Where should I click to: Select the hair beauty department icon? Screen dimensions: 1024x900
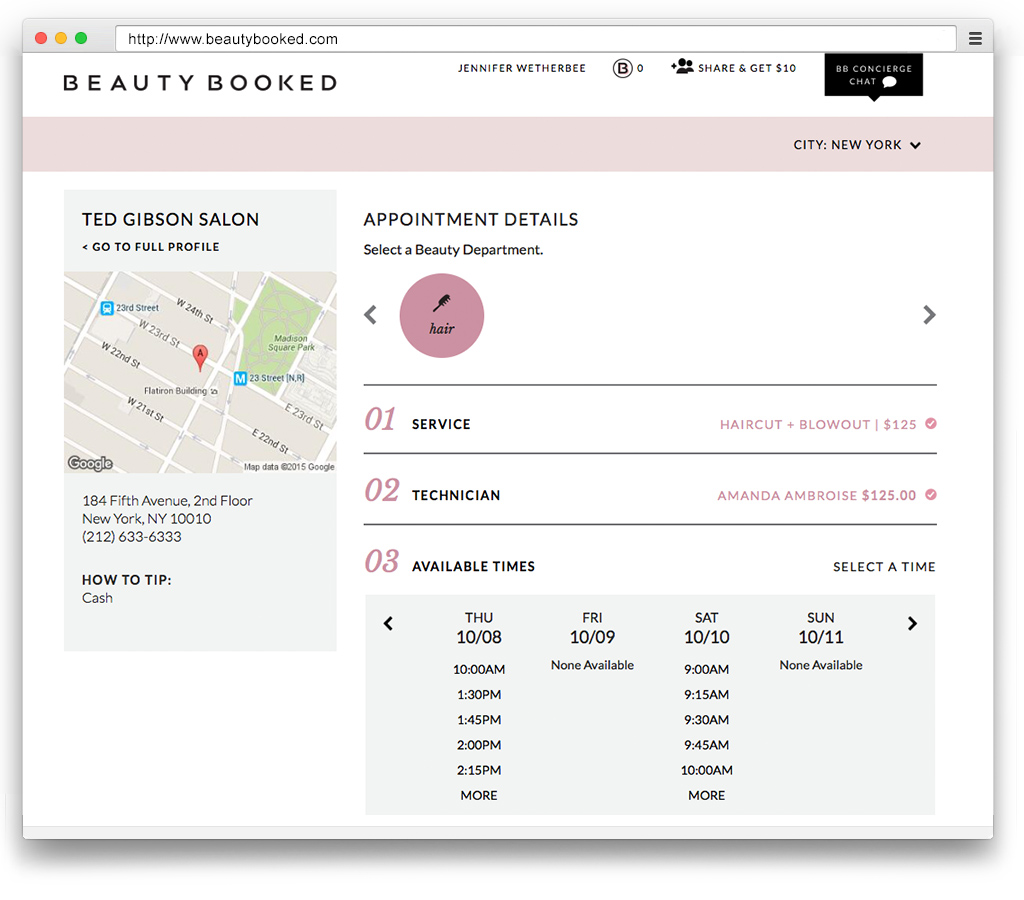(x=441, y=315)
